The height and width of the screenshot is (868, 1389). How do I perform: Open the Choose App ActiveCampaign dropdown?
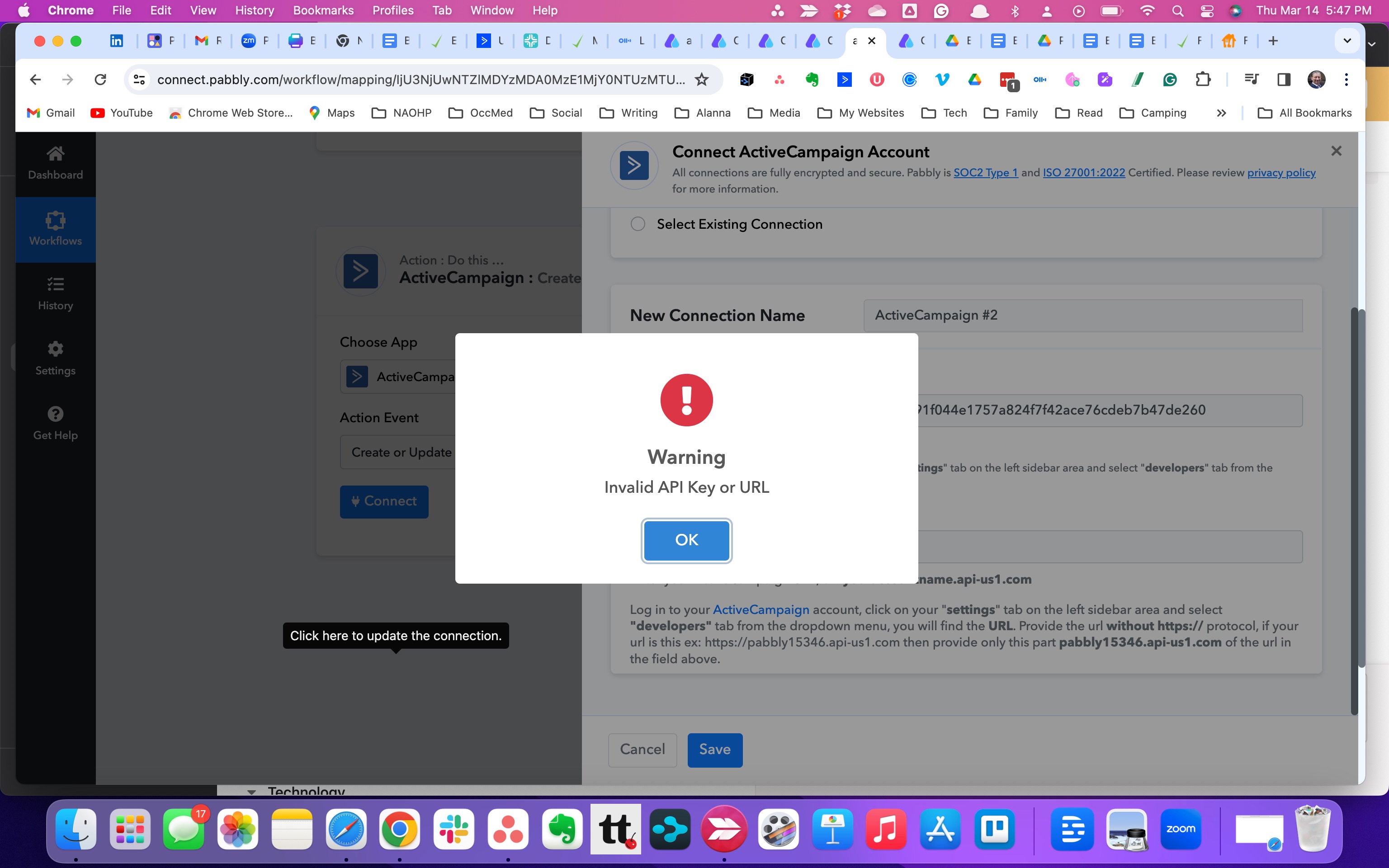tap(398, 377)
